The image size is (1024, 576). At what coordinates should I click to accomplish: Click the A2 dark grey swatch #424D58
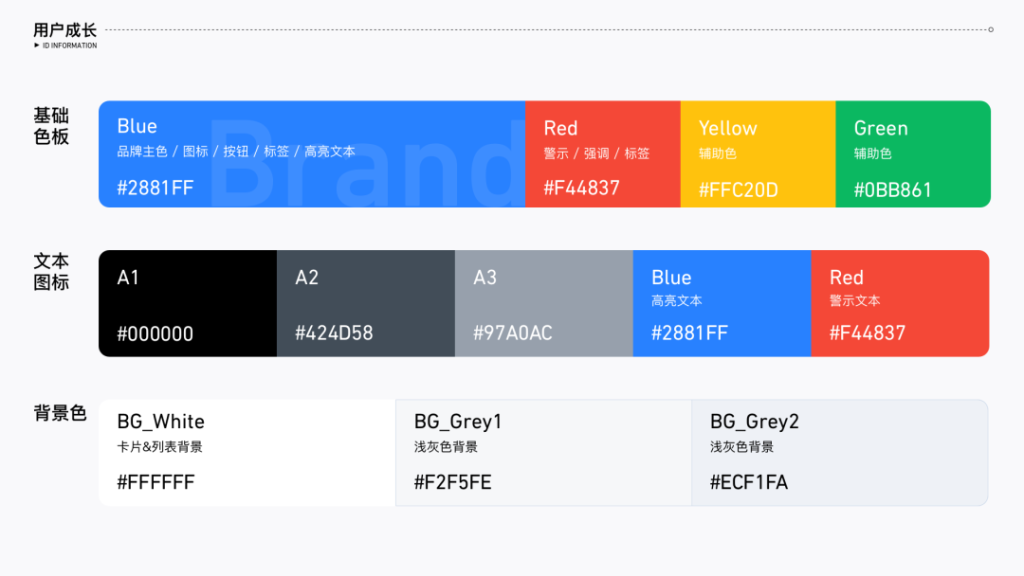pyautogui.click(x=366, y=303)
